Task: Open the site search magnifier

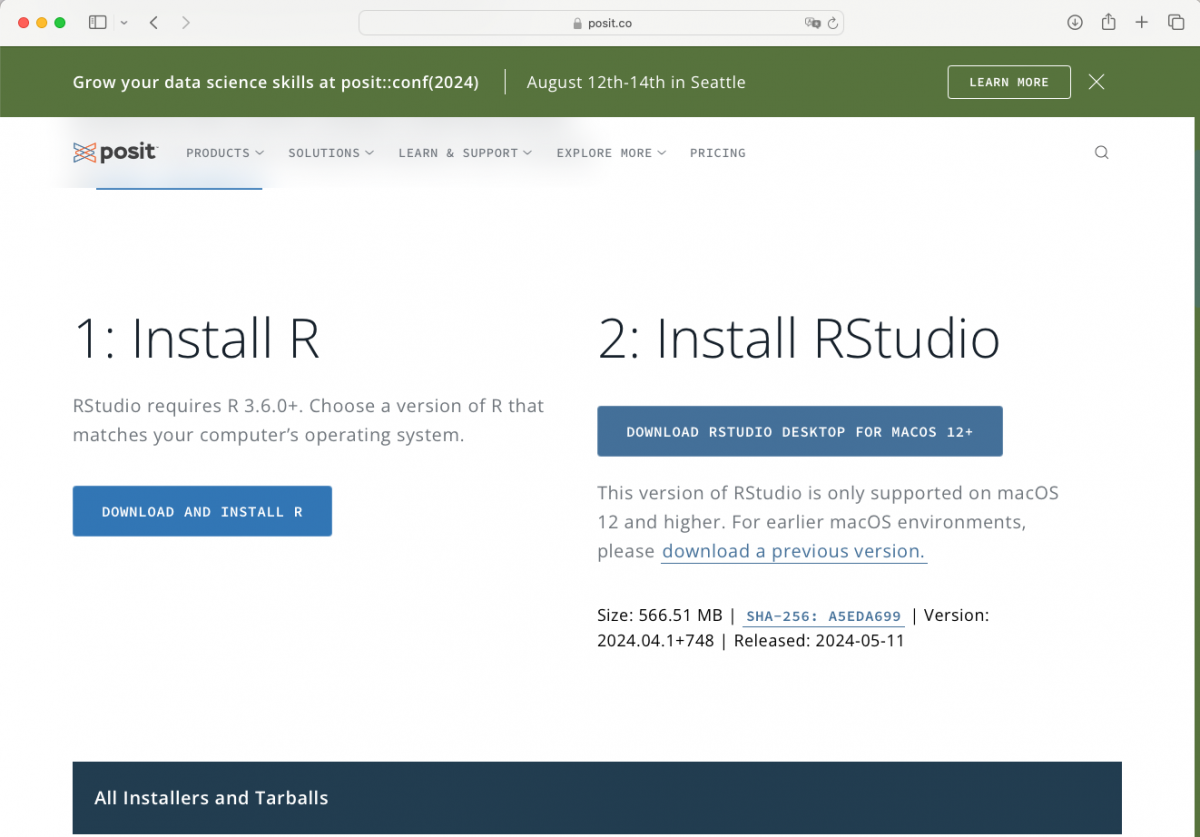Action: click(x=1101, y=152)
